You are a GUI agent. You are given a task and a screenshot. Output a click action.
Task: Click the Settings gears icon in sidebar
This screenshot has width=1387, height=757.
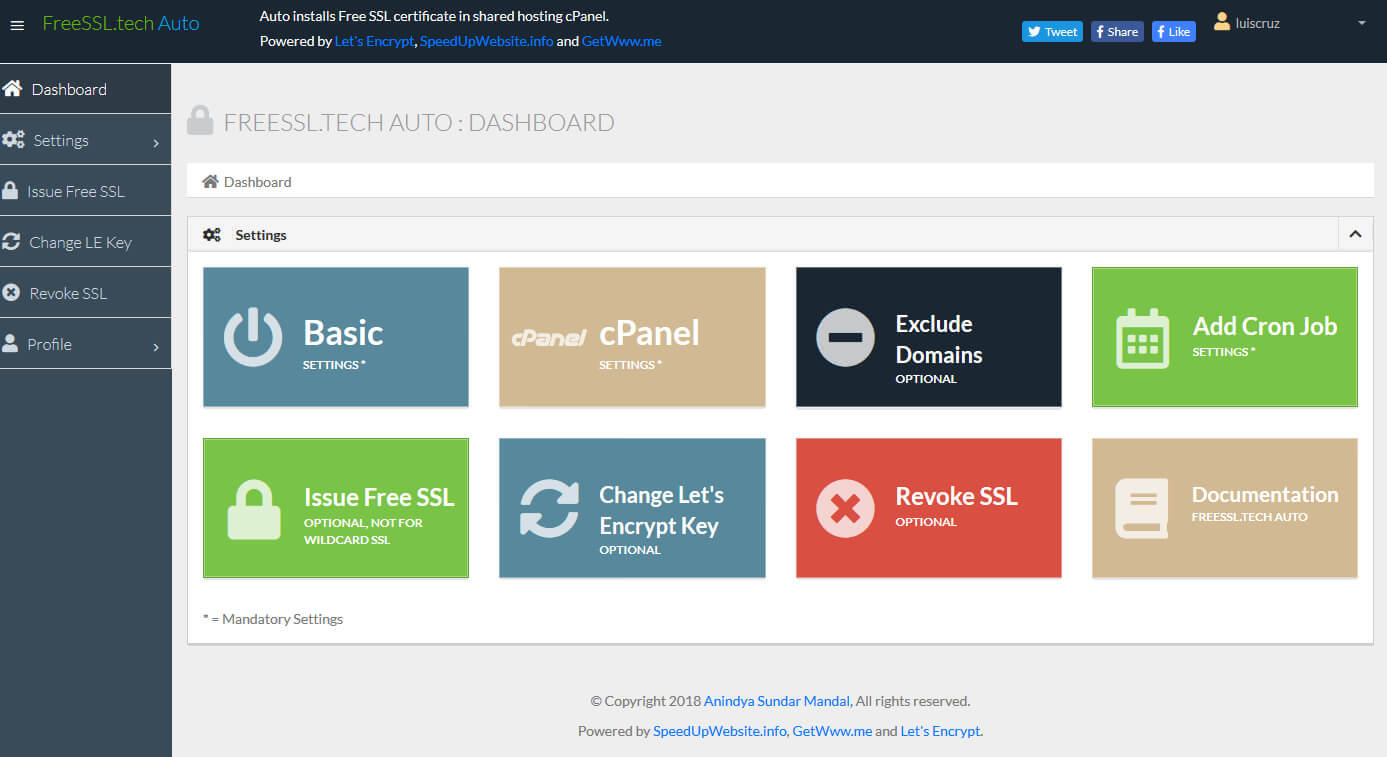click(13, 140)
